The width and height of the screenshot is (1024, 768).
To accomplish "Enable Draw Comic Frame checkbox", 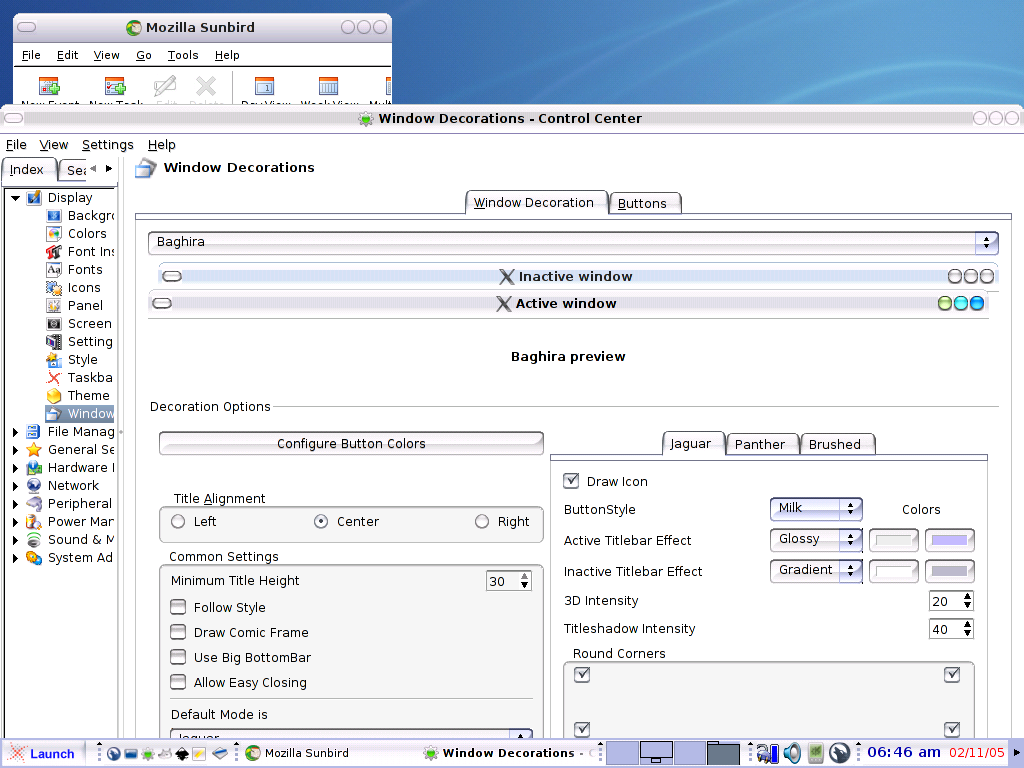I will (x=178, y=632).
